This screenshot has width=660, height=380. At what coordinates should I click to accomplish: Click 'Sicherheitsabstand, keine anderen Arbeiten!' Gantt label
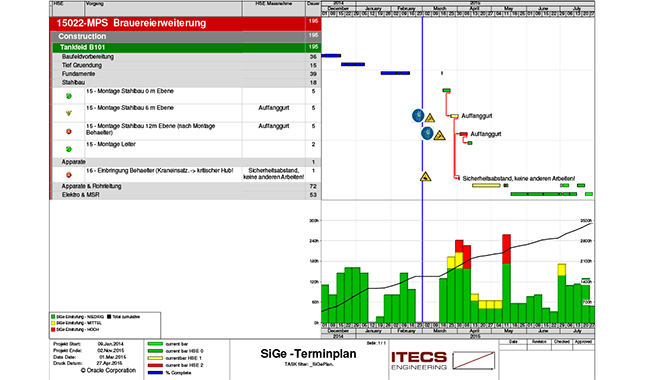(519, 178)
